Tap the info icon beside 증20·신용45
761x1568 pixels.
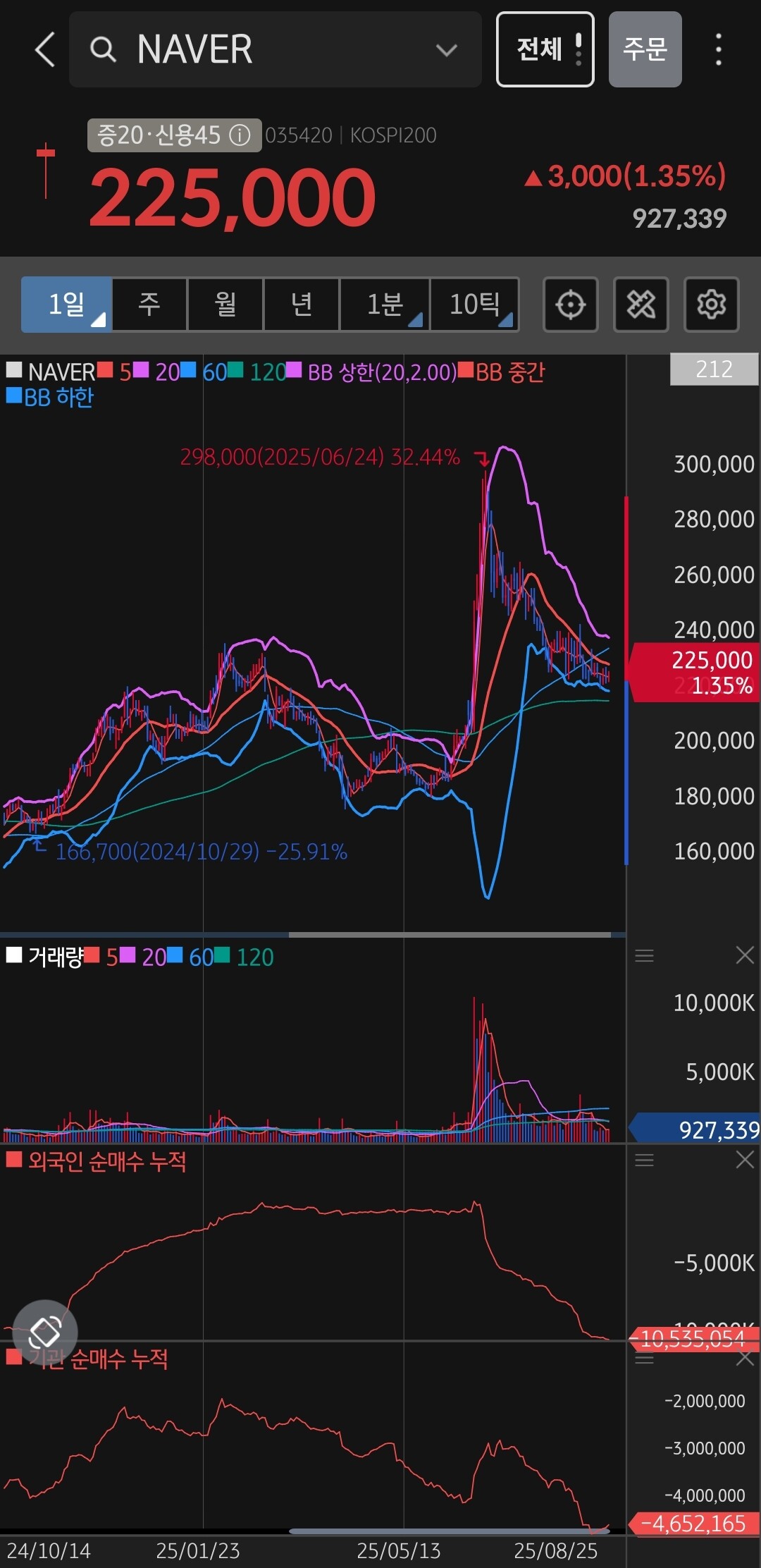click(x=240, y=135)
